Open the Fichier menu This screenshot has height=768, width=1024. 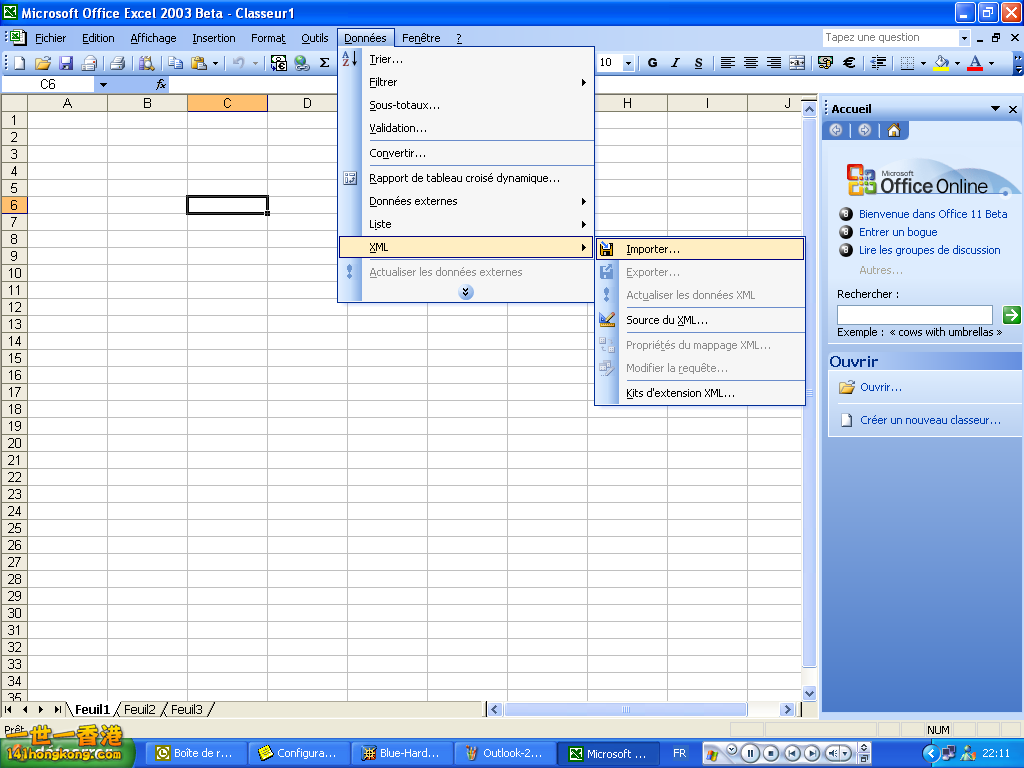pyautogui.click(x=50, y=38)
